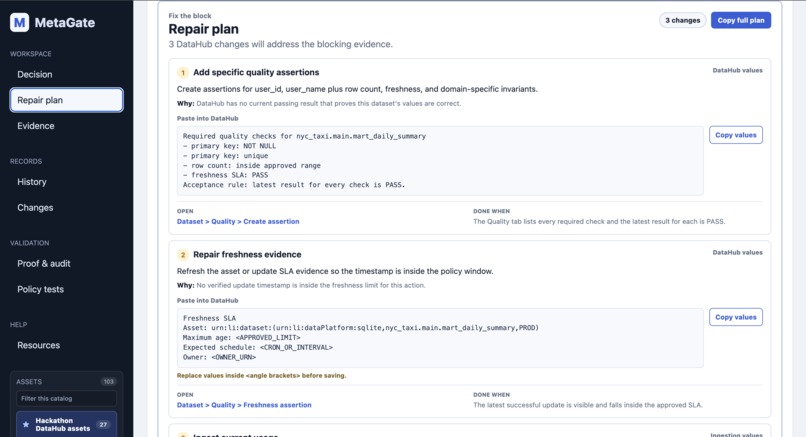Open Dataset > Quality > Freshness assertion link
806x437 pixels.
(x=244, y=405)
